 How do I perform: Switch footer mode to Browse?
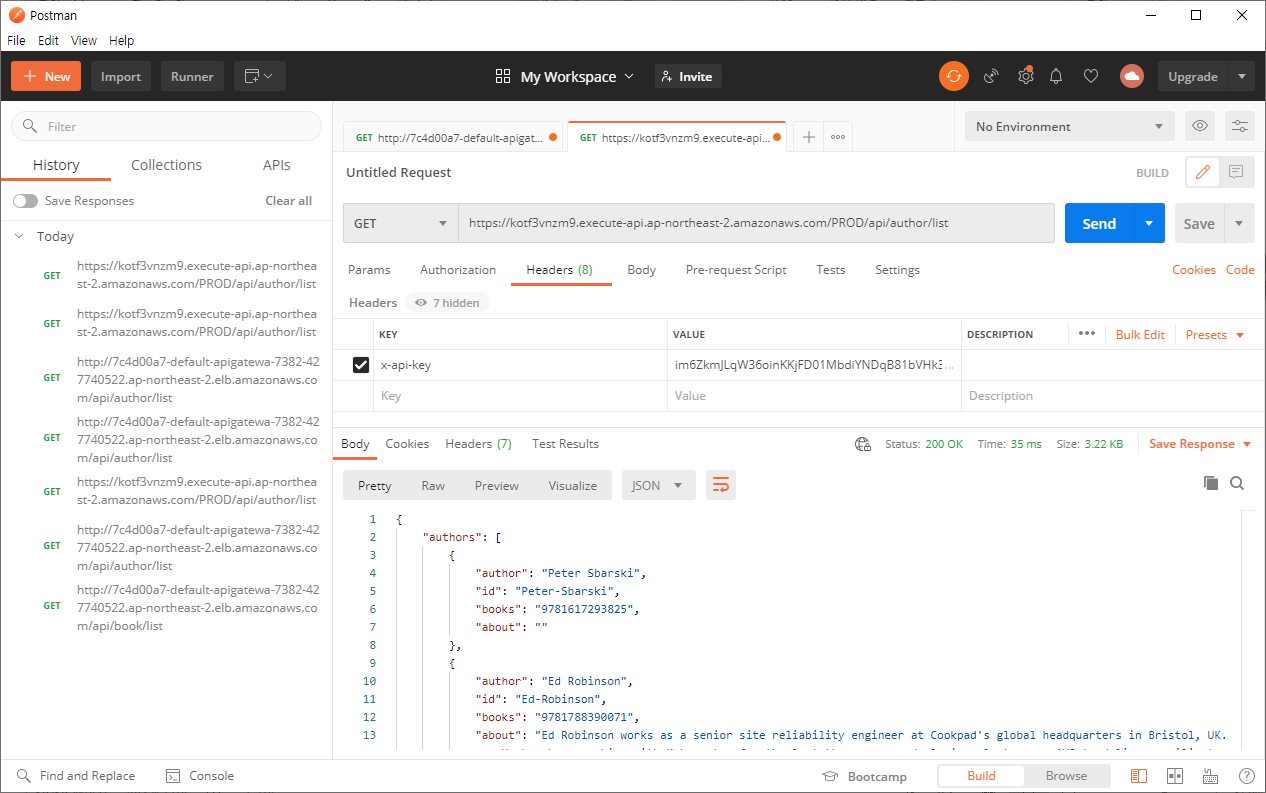click(x=1066, y=776)
